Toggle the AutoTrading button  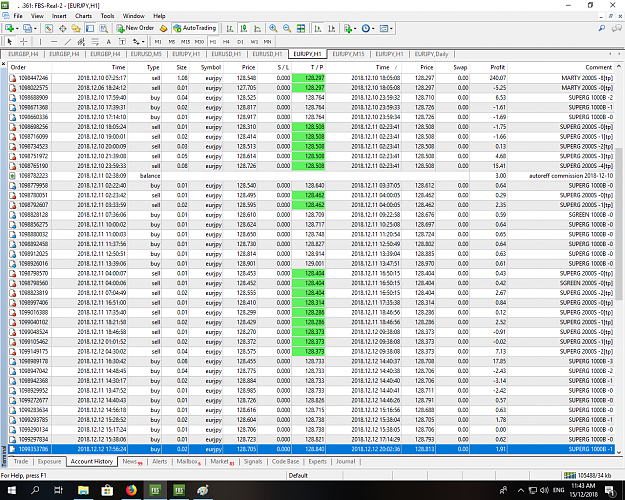coord(195,28)
